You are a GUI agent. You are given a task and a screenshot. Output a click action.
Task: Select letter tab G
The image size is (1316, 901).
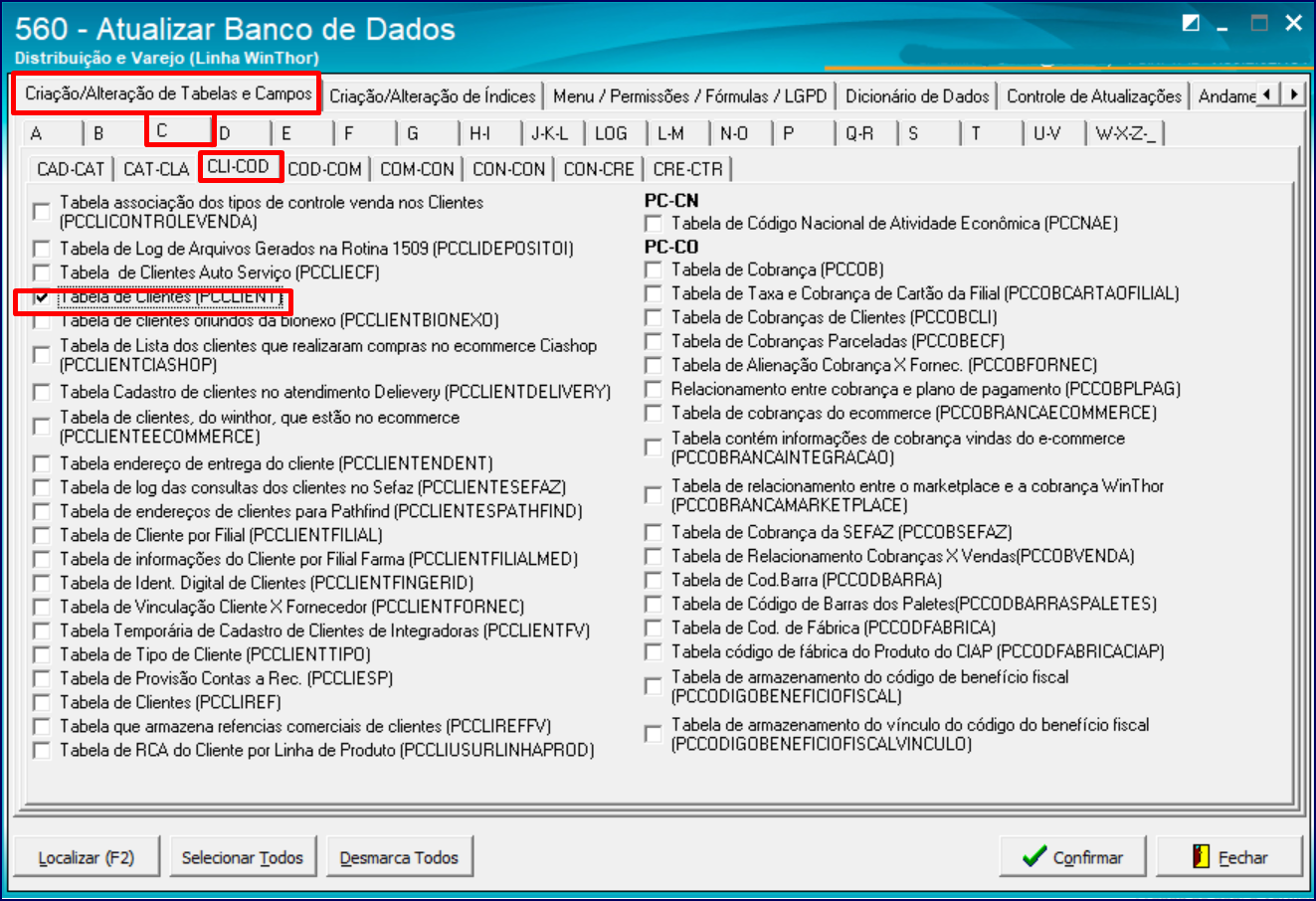(x=429, y=133)
